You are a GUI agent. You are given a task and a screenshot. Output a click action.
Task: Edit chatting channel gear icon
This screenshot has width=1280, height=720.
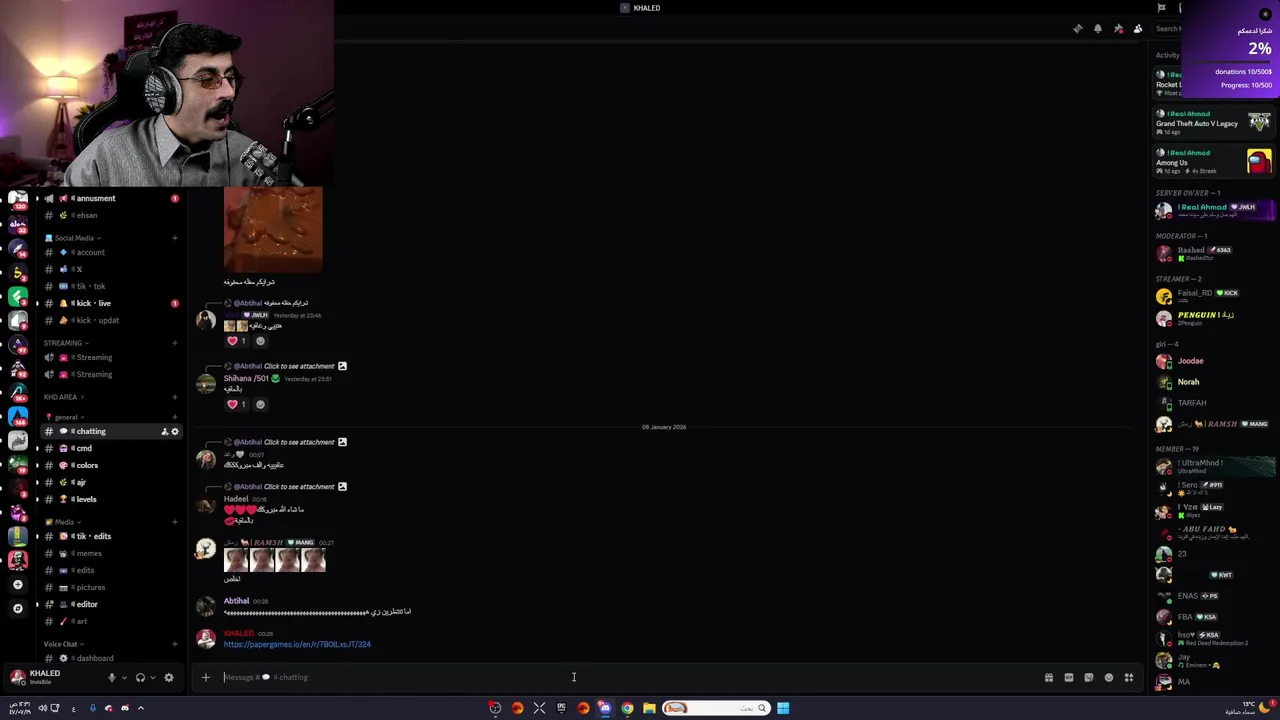pos(175,432)
